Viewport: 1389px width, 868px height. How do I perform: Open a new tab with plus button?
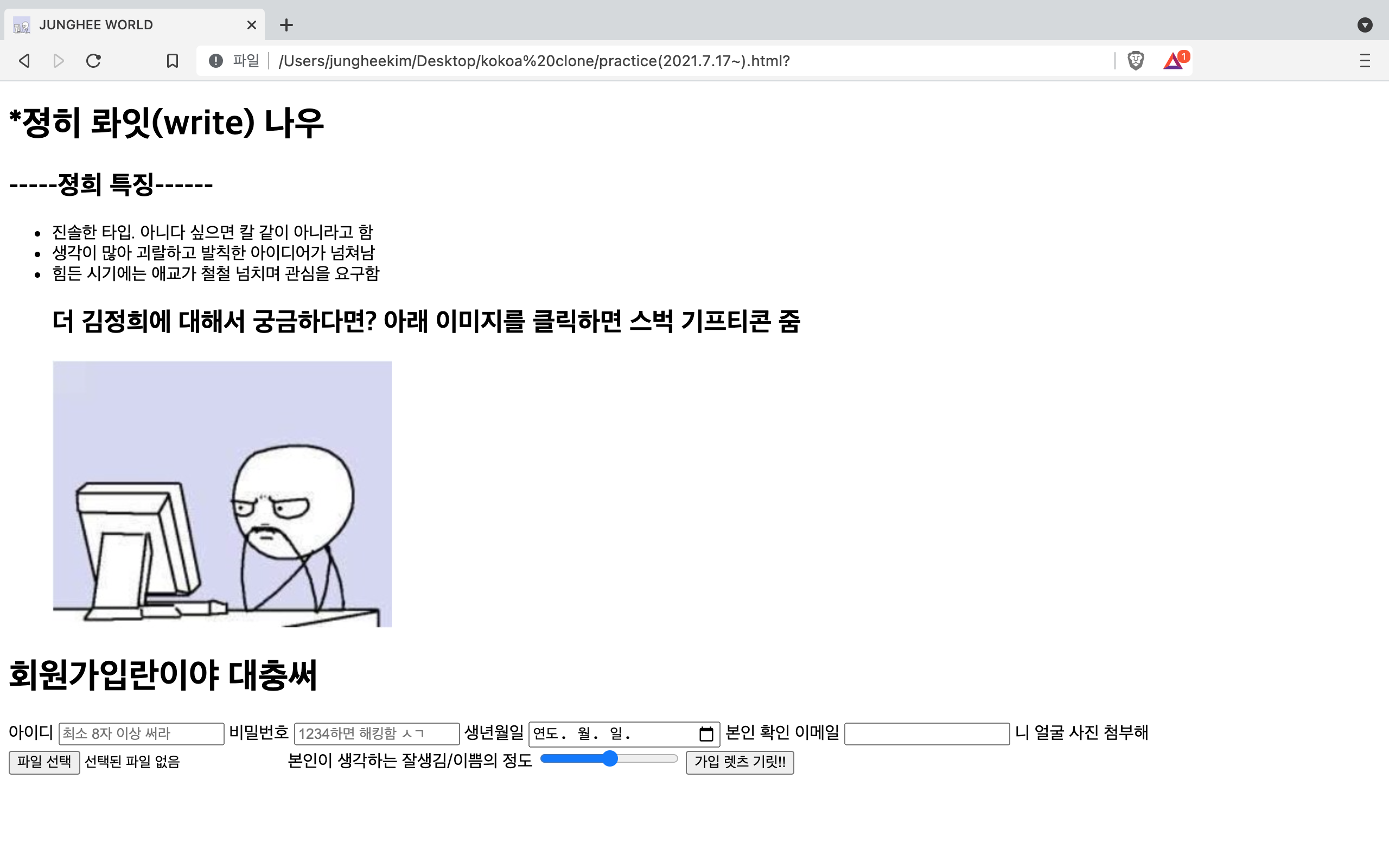pos(286,25)
